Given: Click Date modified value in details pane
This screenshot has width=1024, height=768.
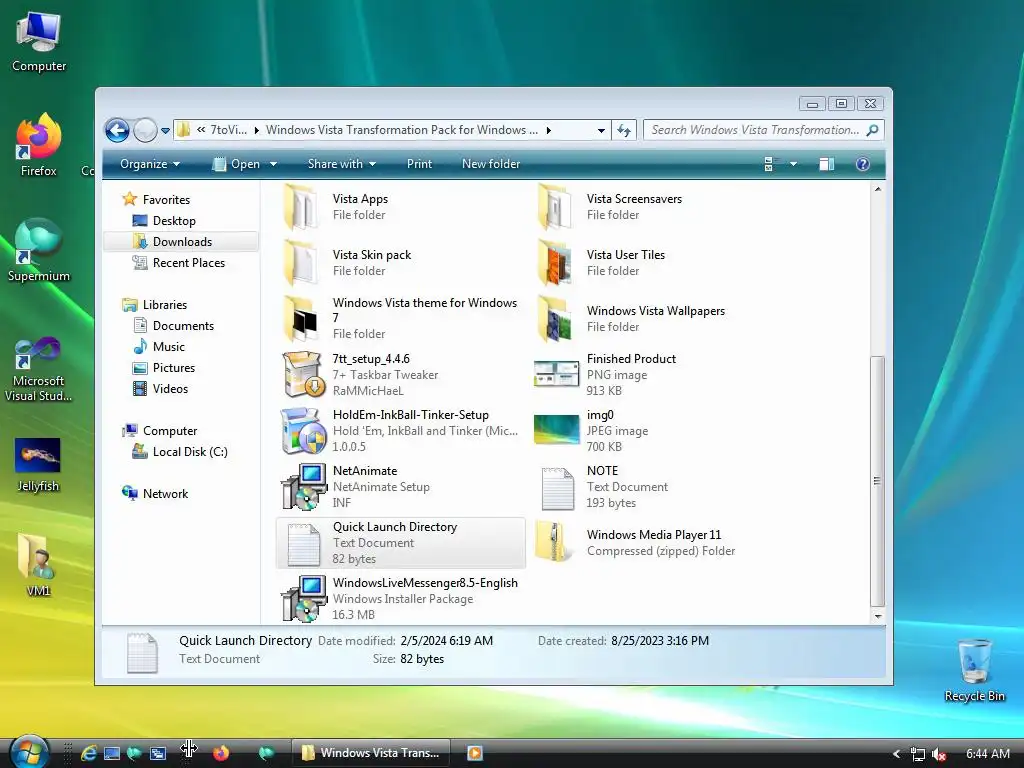Looking at the screenshot, I should point(447,641).
